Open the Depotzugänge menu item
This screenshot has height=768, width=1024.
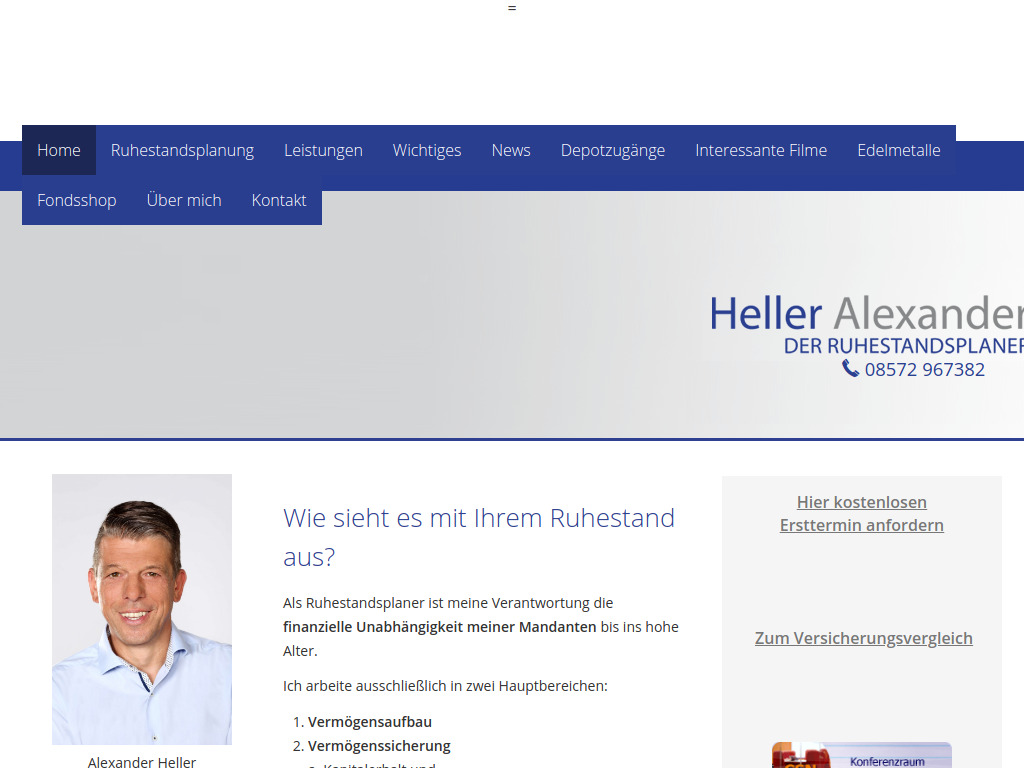click(x=613, y=150)
